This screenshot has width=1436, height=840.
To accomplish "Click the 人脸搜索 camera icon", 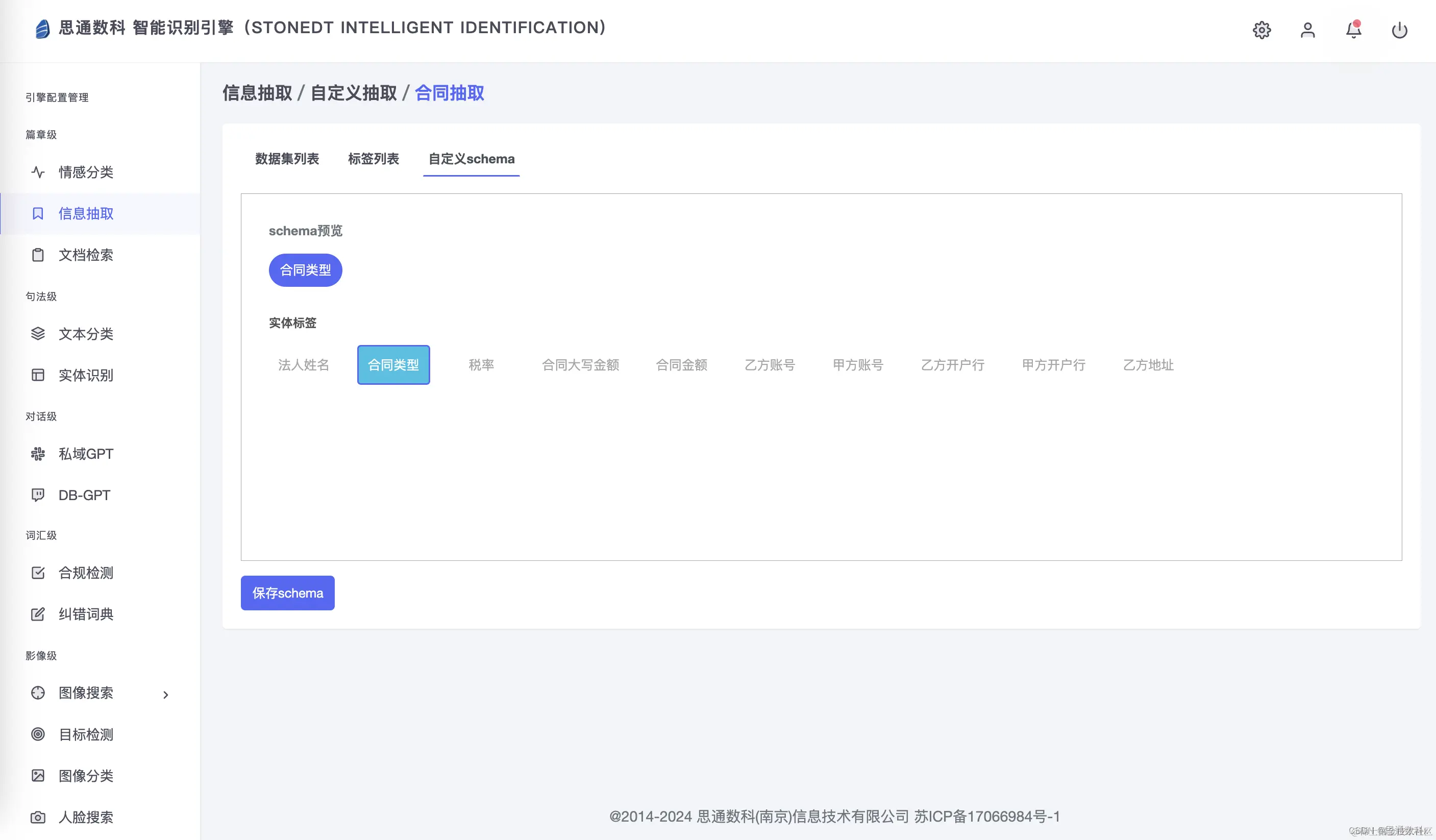I will tap(38, 817).
